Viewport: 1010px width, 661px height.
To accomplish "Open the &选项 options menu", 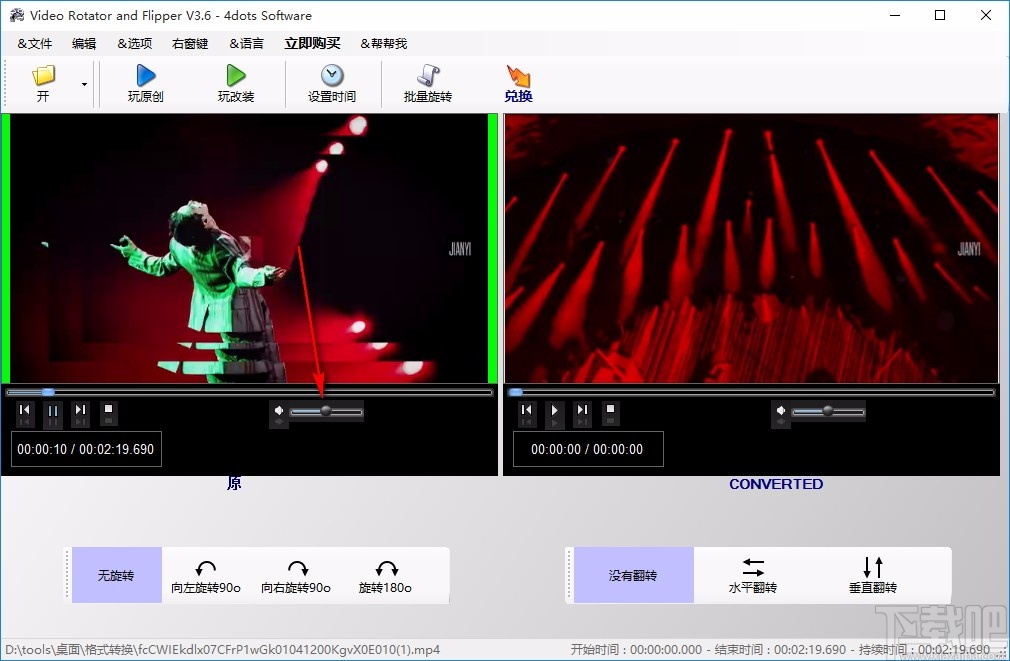I will point(135,43).
